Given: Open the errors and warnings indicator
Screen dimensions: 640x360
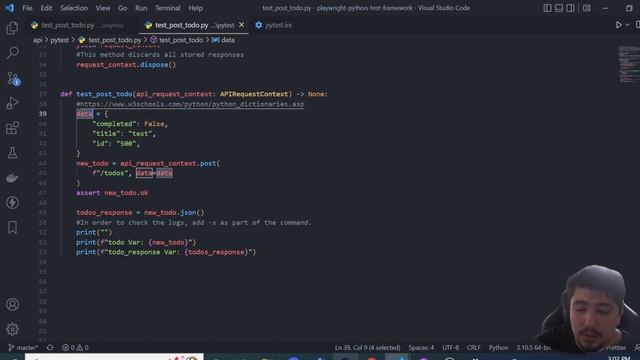Looking at the screenshot, I should coord(75,348).
